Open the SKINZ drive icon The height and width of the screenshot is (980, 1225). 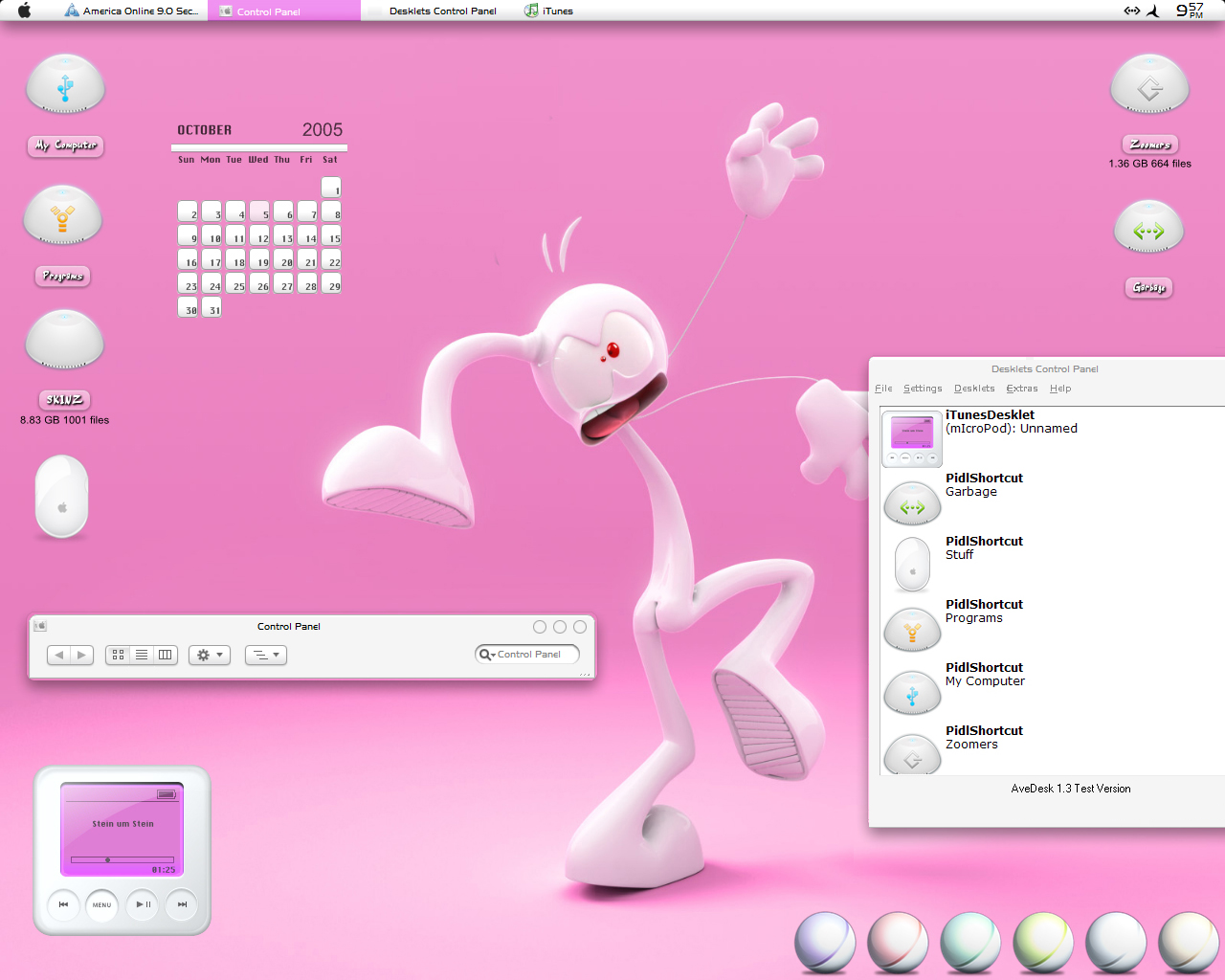(64, 340)
